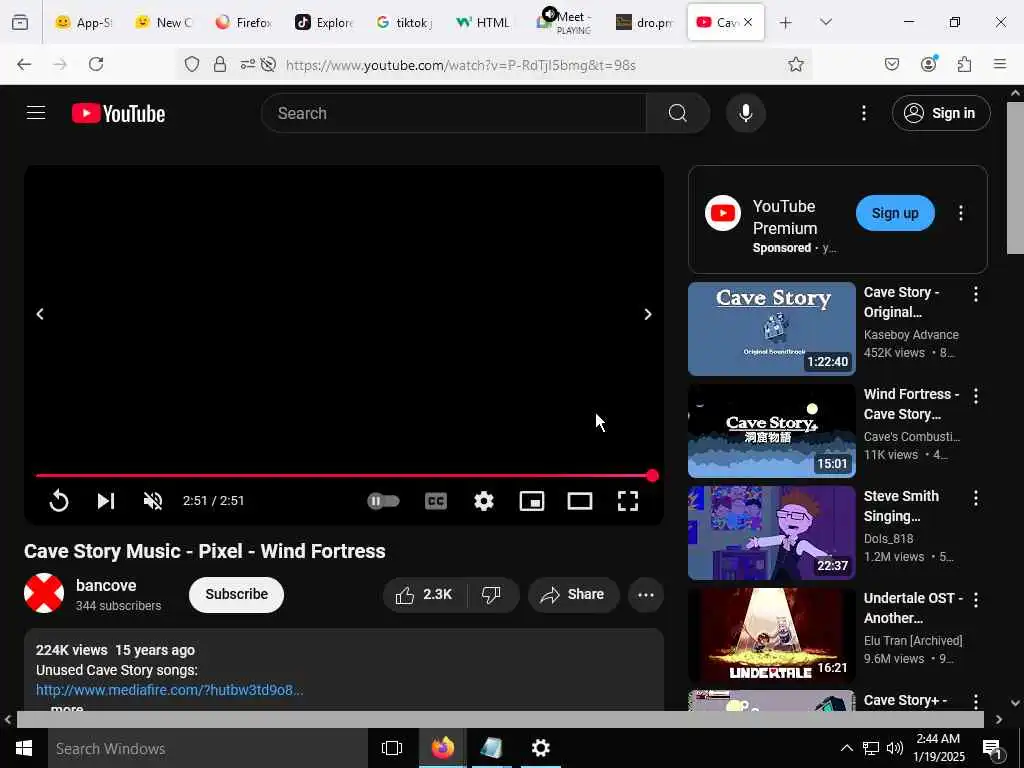1024x768 pixels.
Task: Click Sign in on YouTube
Action: pyautogui.click(x=941, y=113)
